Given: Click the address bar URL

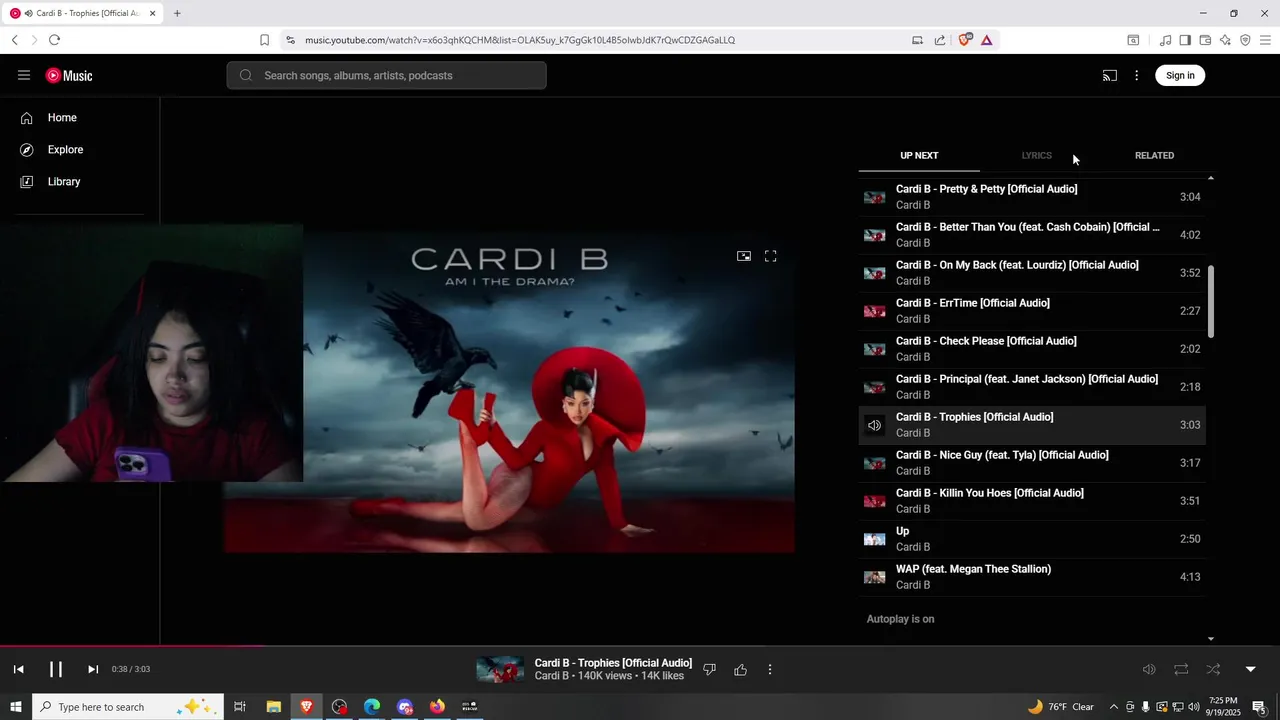Looking at the screenshot, I should pos(520,40).
